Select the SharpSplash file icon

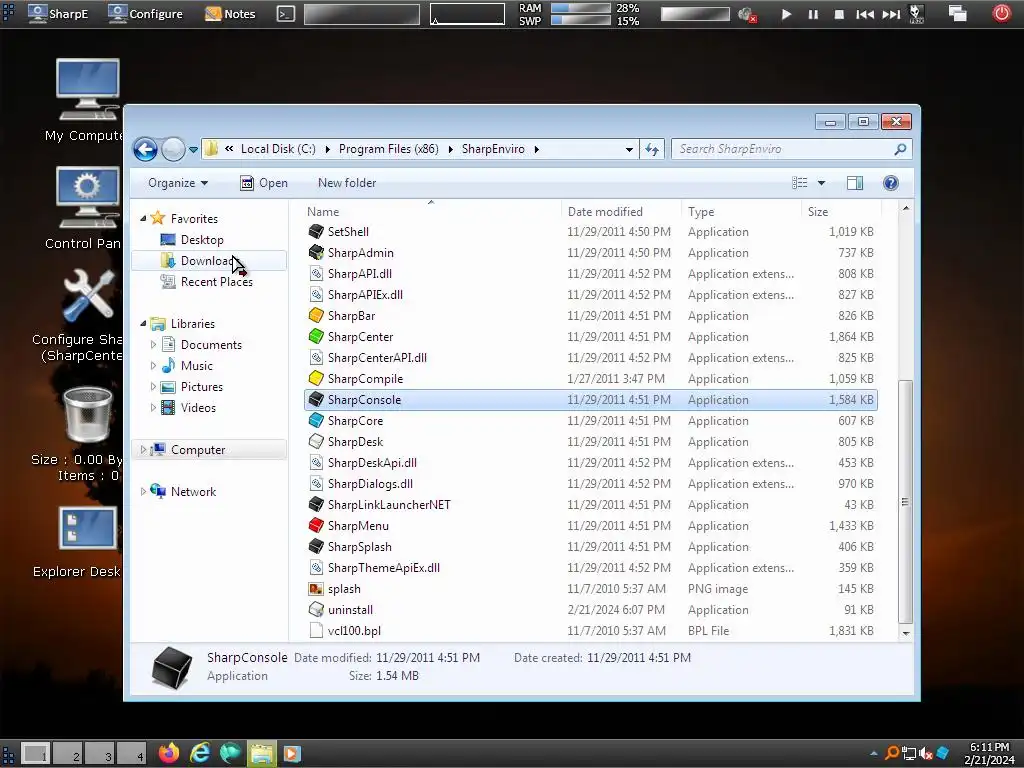(316, 547)
